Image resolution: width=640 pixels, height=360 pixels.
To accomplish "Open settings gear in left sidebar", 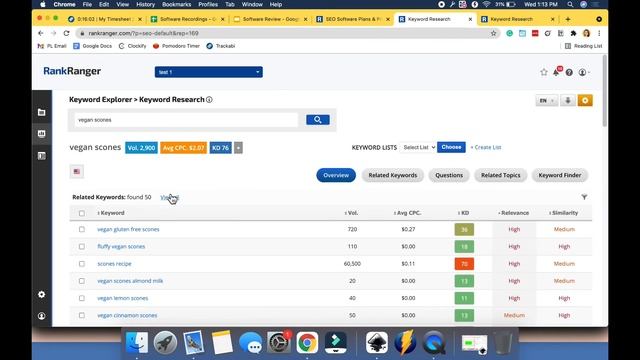I will [x=42, y=294].
